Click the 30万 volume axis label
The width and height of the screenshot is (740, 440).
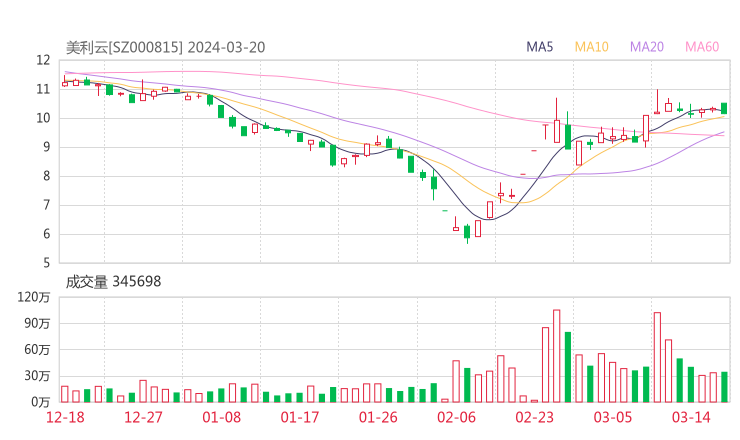tap(37, 376)
